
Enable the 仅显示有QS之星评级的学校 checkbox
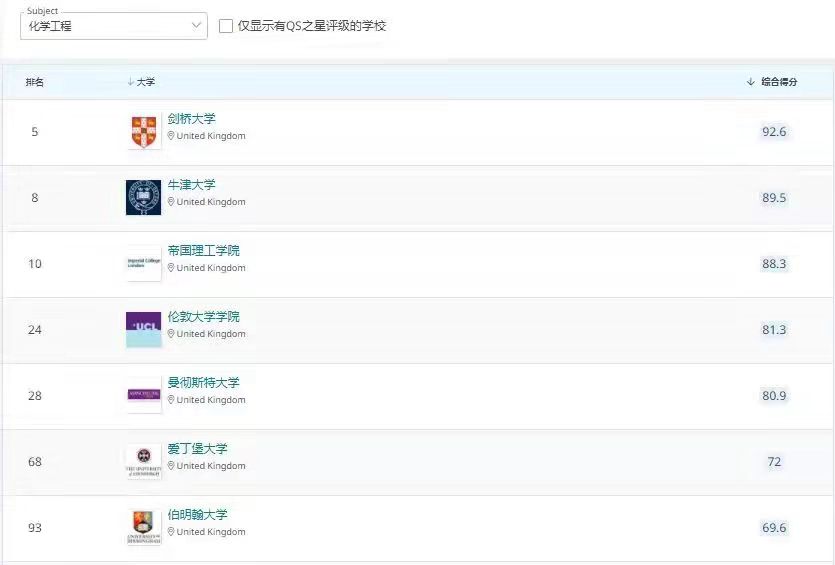(x=226, y=26)
